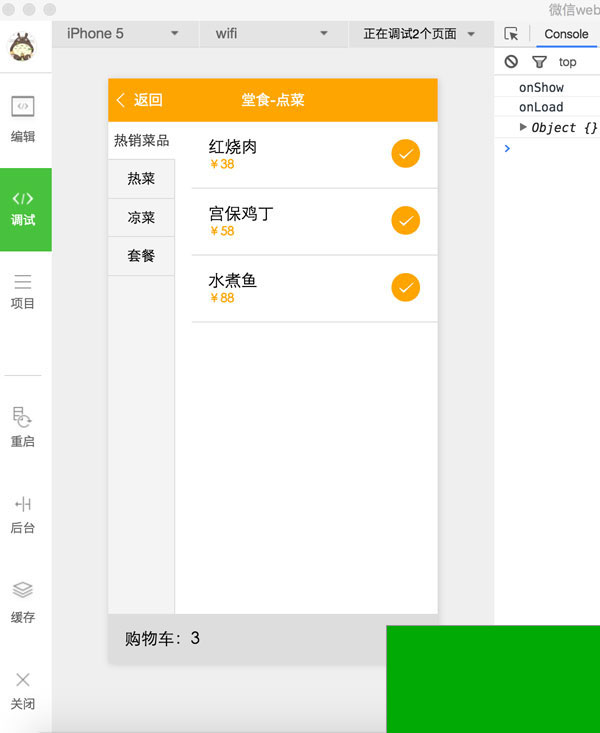
Task: Open the 缓存 cache panel
Action: click(x=23, y=602)
